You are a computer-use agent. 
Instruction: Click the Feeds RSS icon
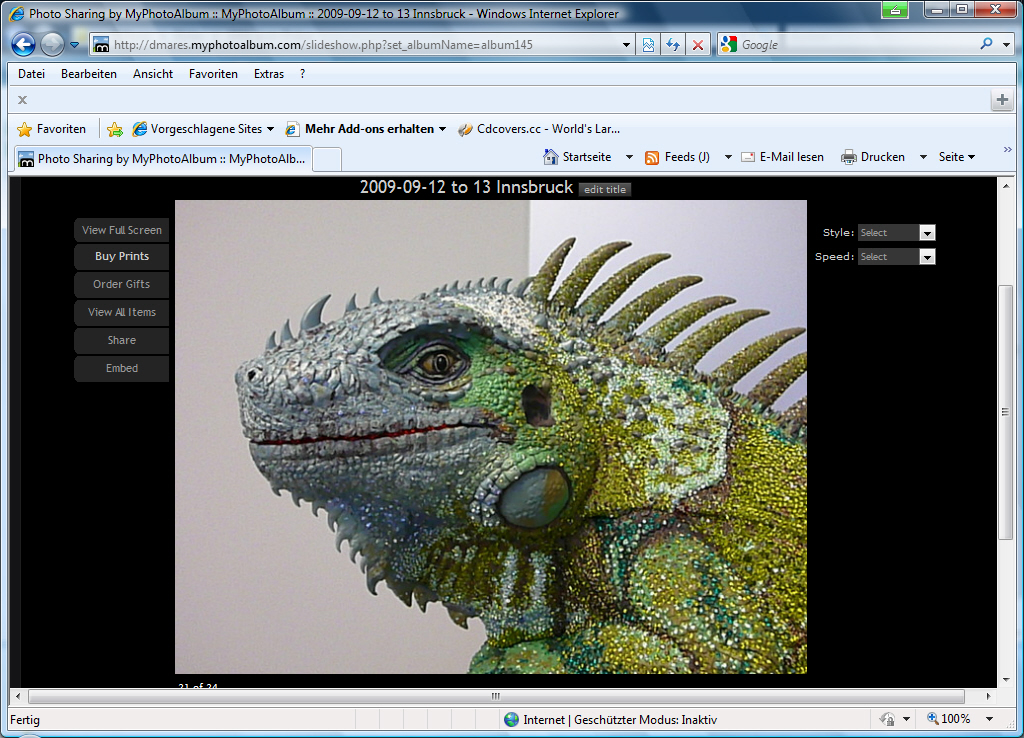653,157
